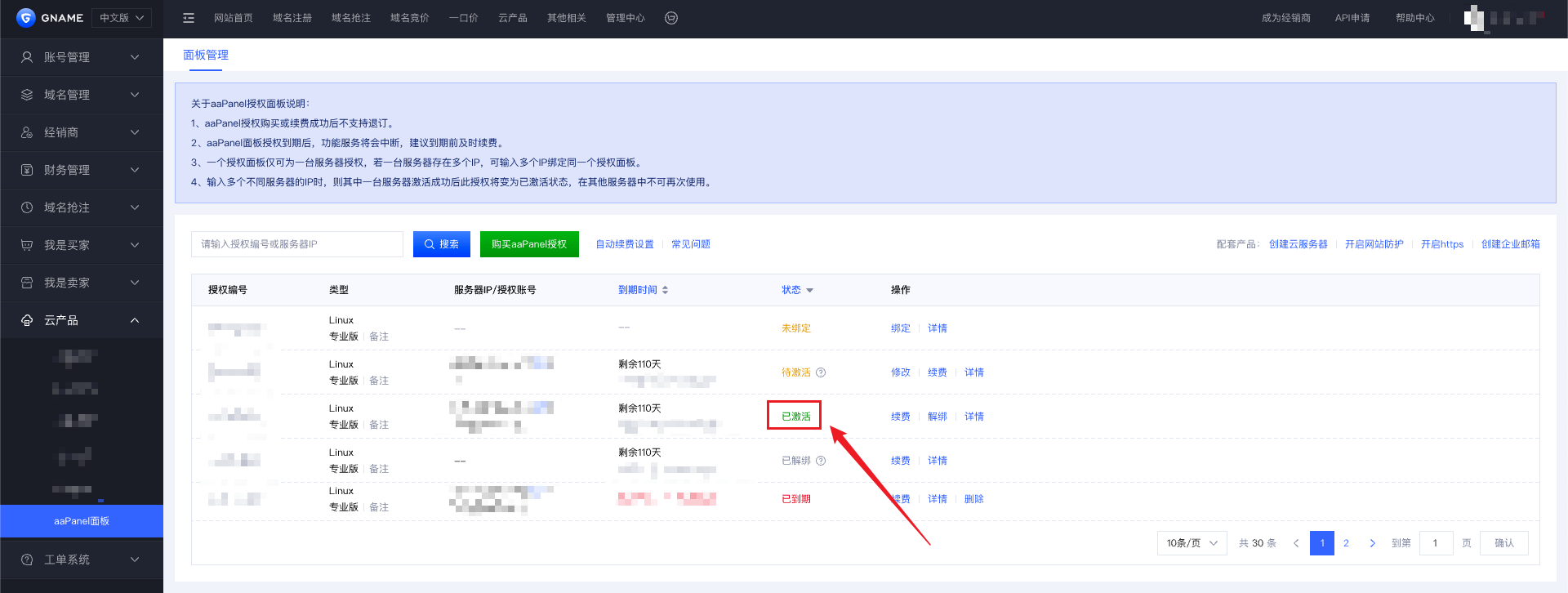The height and width of the screenshot is (593, 1568).
Task: Open 帮助中心 in top bar
Action: [1415, 18]
